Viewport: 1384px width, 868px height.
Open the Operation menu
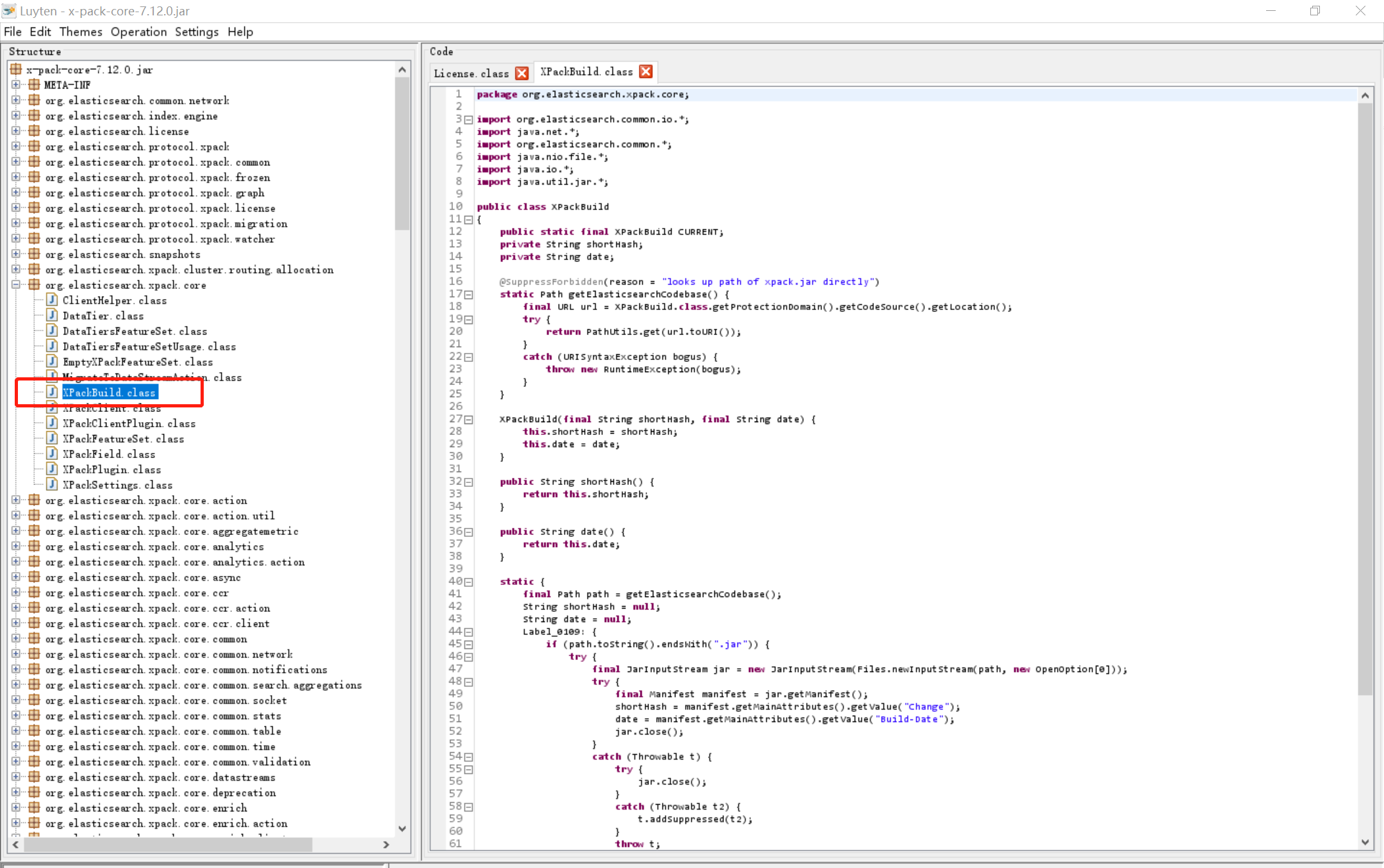[138, 31]
